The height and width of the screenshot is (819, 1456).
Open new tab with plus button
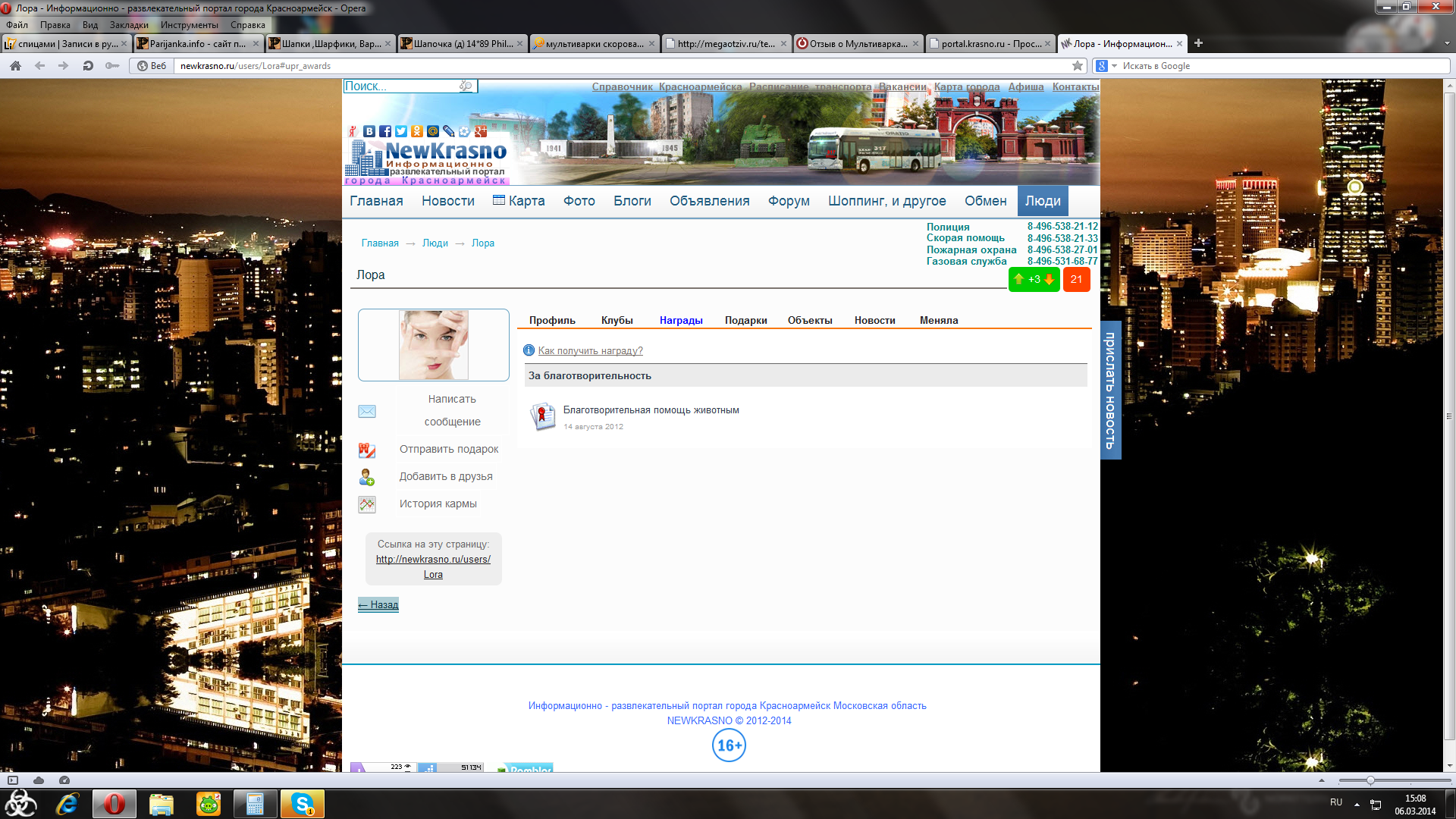click(1199, 43)
